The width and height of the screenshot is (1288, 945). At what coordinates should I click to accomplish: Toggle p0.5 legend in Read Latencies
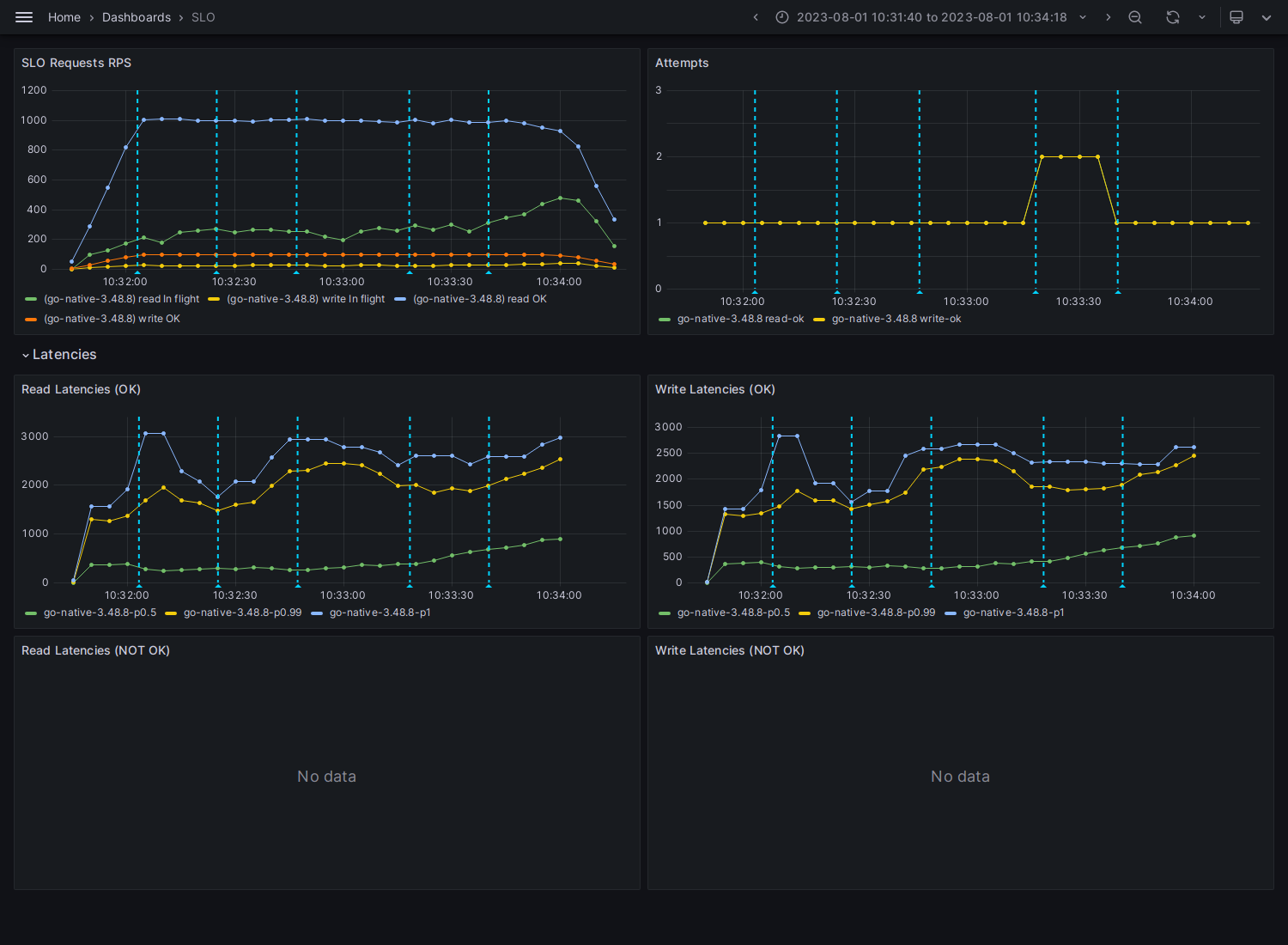click(100, 613)
